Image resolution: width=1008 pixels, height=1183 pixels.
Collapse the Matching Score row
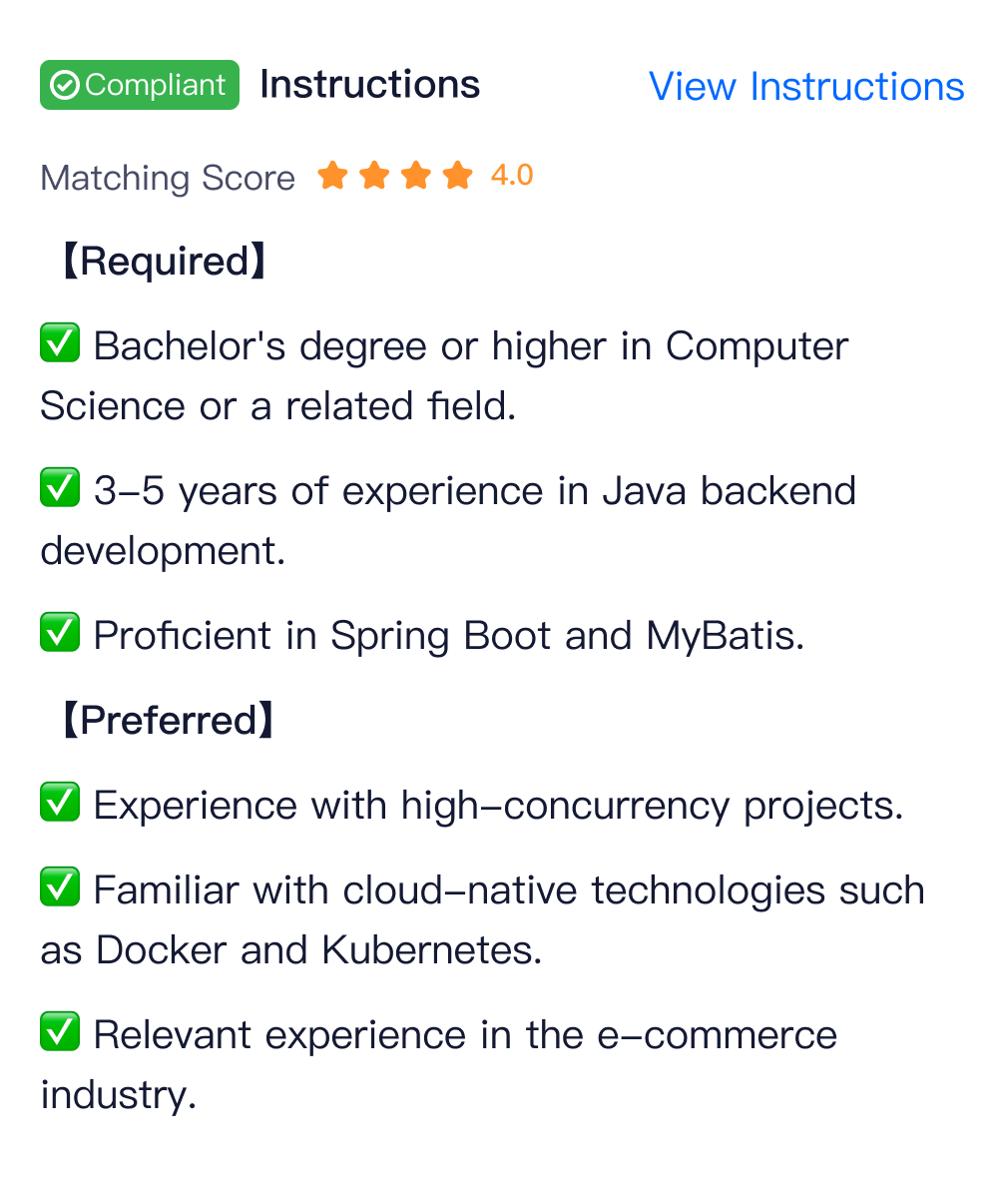(167, 177)
